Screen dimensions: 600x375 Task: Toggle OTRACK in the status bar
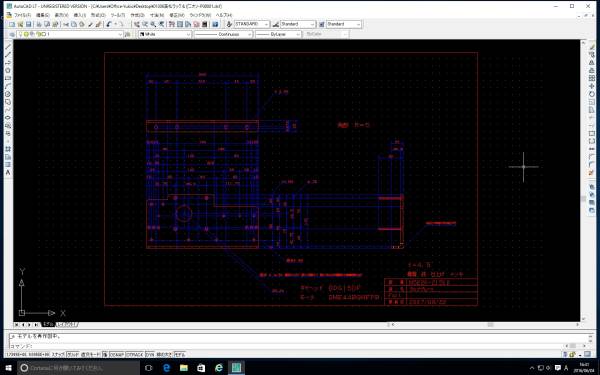tap(135, 355)
